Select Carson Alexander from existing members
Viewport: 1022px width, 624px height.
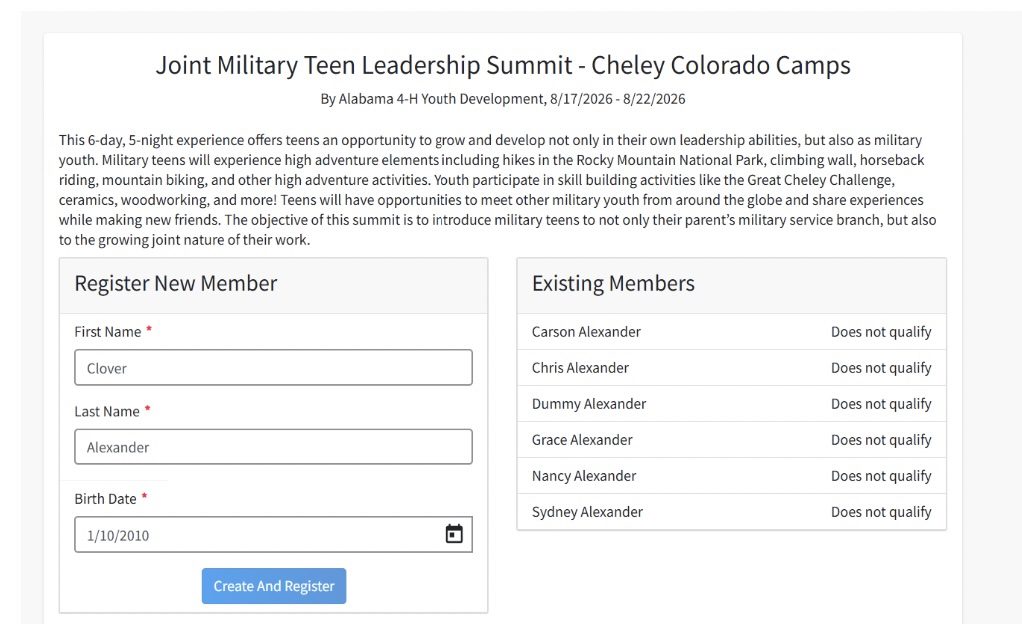pos(586,332)
